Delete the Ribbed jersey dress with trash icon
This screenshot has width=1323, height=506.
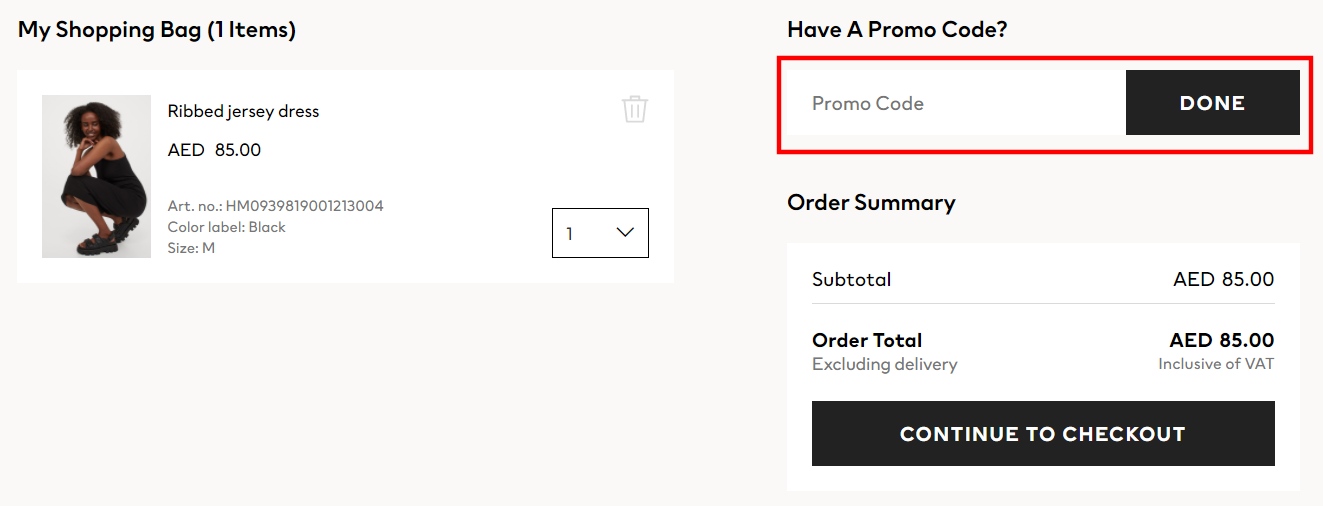[x=635, y=109]
